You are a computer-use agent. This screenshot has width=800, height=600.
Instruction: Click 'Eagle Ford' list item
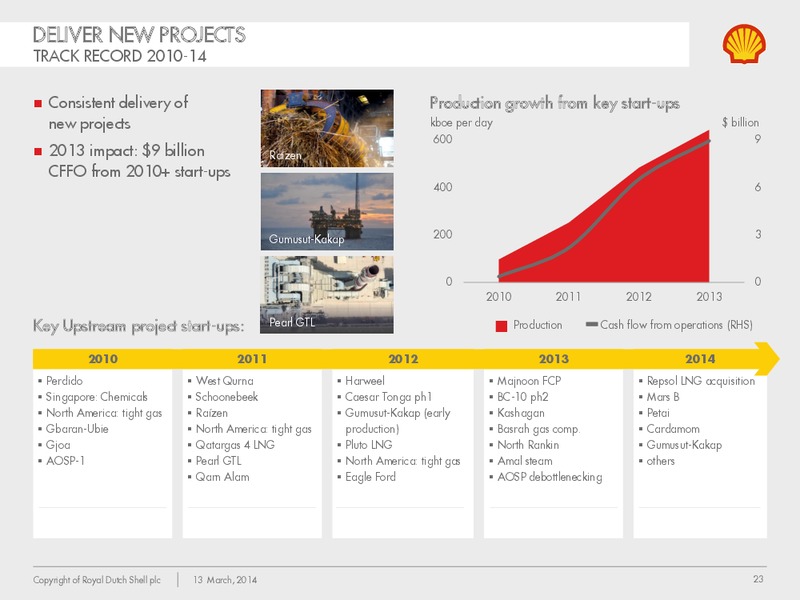(x=370, y=477)
